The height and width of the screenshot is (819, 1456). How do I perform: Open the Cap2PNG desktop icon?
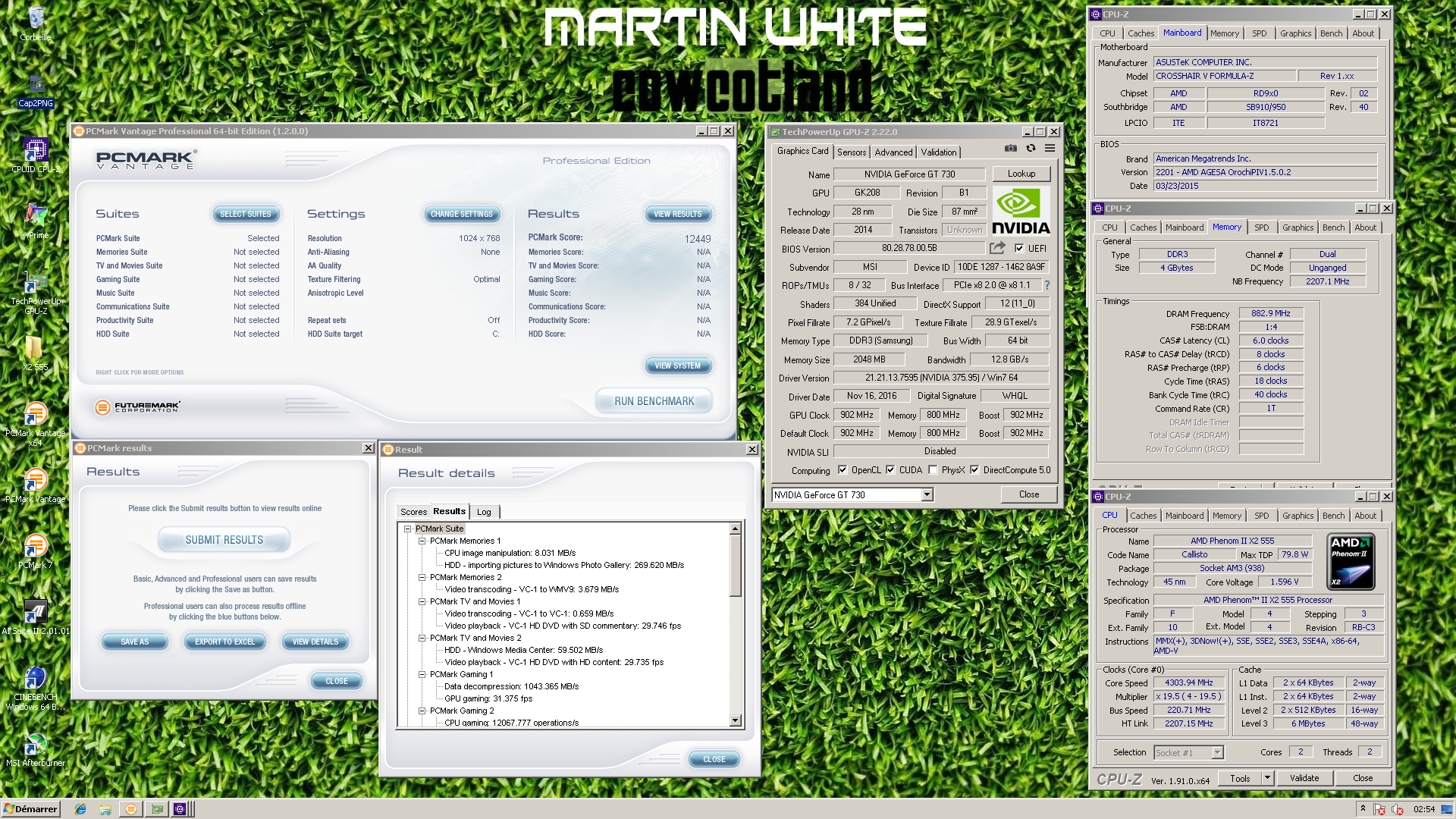(36, 89)
